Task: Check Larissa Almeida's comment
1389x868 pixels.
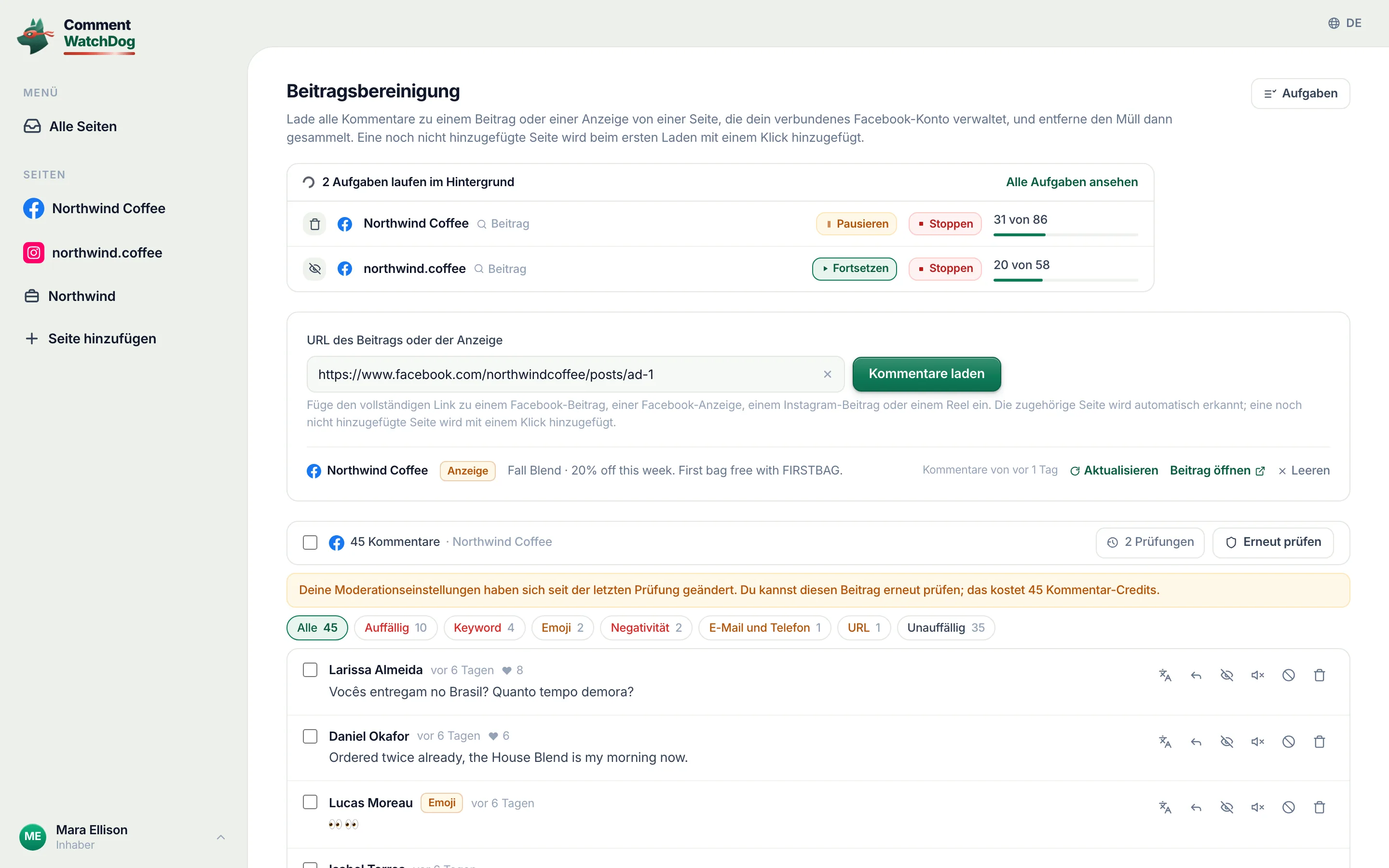Action: (310, 670)
